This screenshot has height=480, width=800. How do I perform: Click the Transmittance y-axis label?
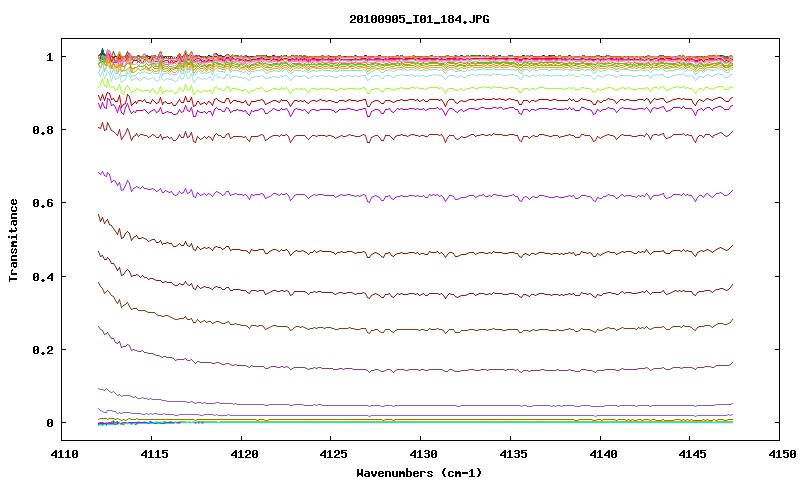(x=13, y=240)
